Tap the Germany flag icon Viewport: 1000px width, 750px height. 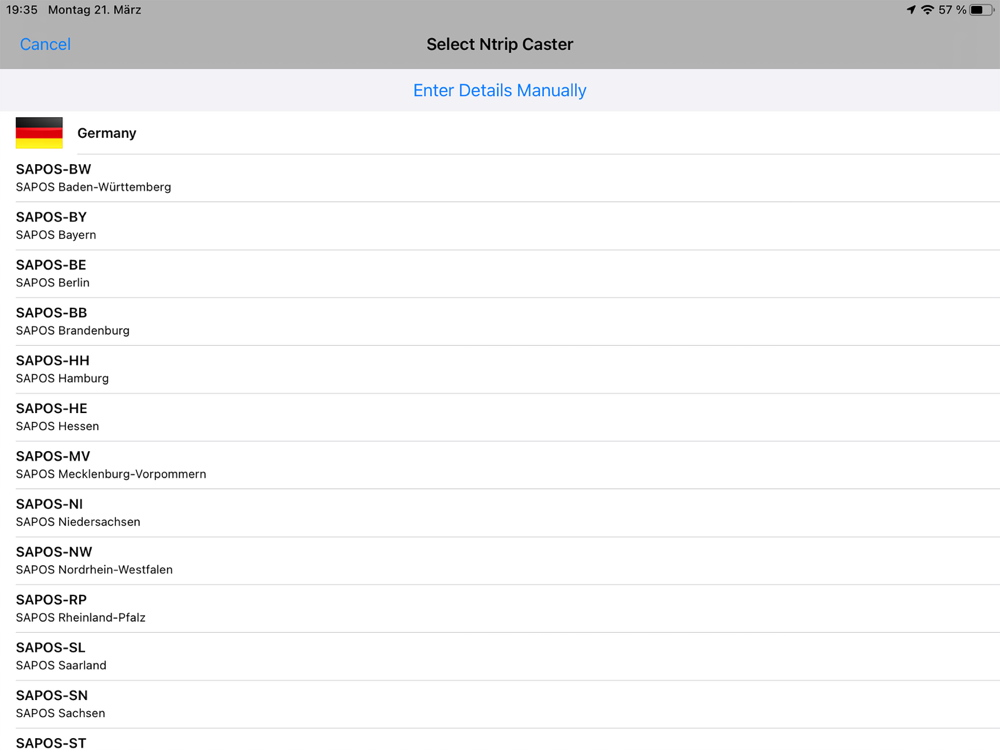click(39, 133)
